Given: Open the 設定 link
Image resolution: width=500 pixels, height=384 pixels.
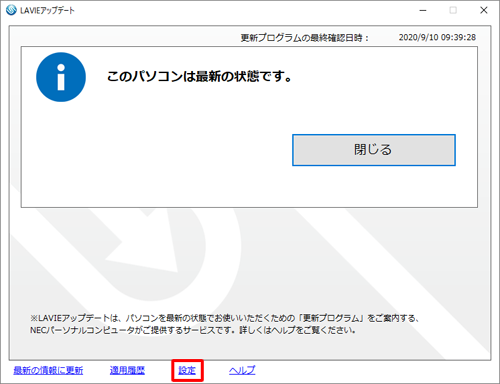Looking at the screenshot, I should [187, 370].
